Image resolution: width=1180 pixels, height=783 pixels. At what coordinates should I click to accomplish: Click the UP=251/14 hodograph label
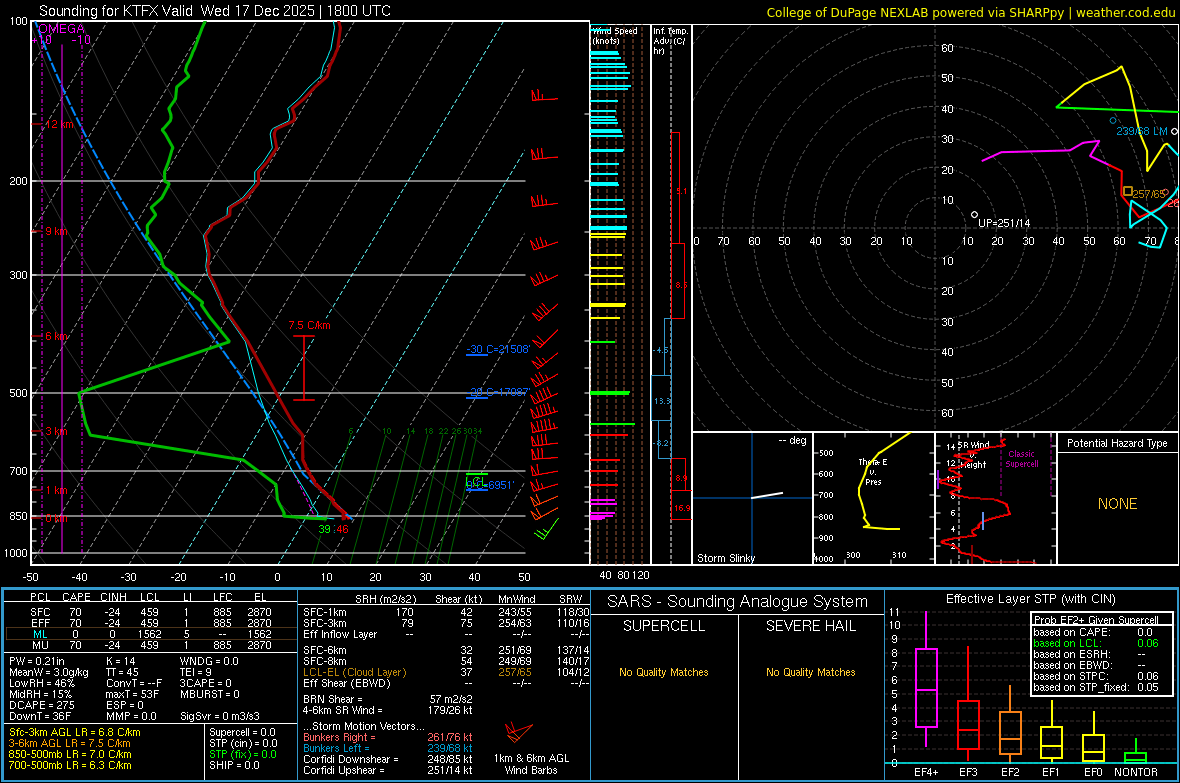(1004, 223)
